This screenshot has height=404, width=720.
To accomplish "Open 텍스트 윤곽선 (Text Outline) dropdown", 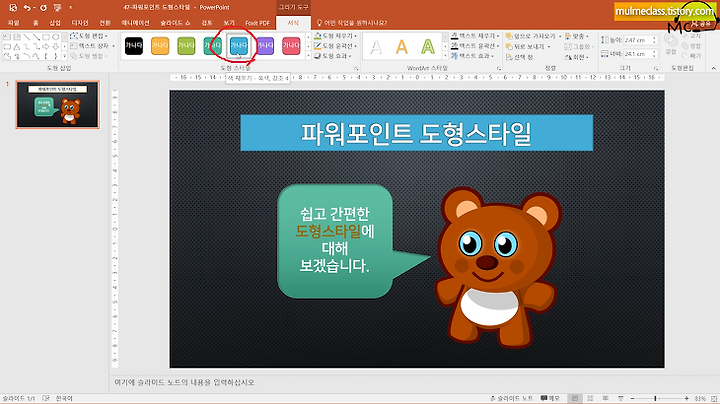I will 476,46.
